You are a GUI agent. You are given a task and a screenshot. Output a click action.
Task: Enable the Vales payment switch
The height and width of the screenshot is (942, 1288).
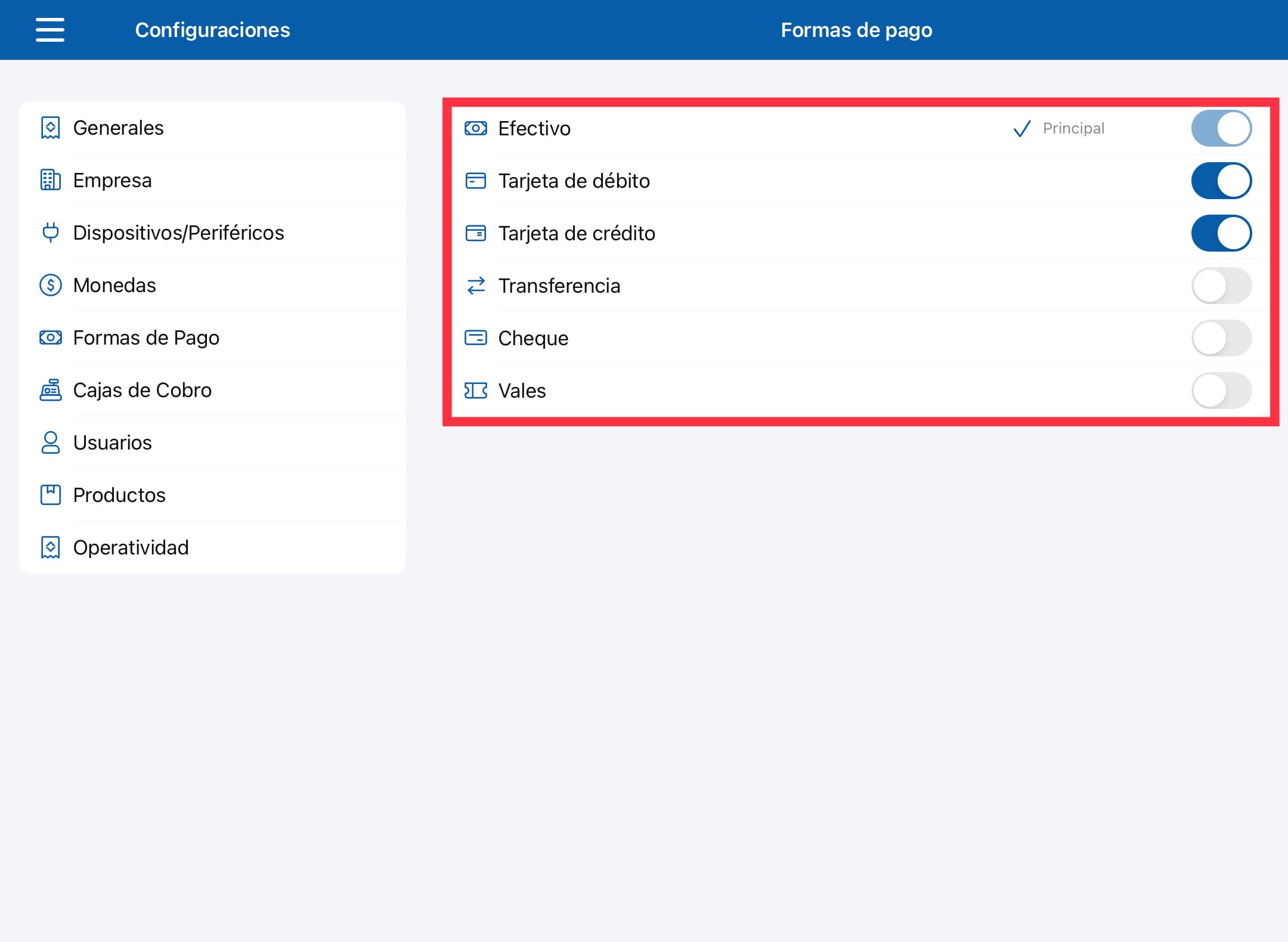pyautogui.click(x=1221, y=391)
